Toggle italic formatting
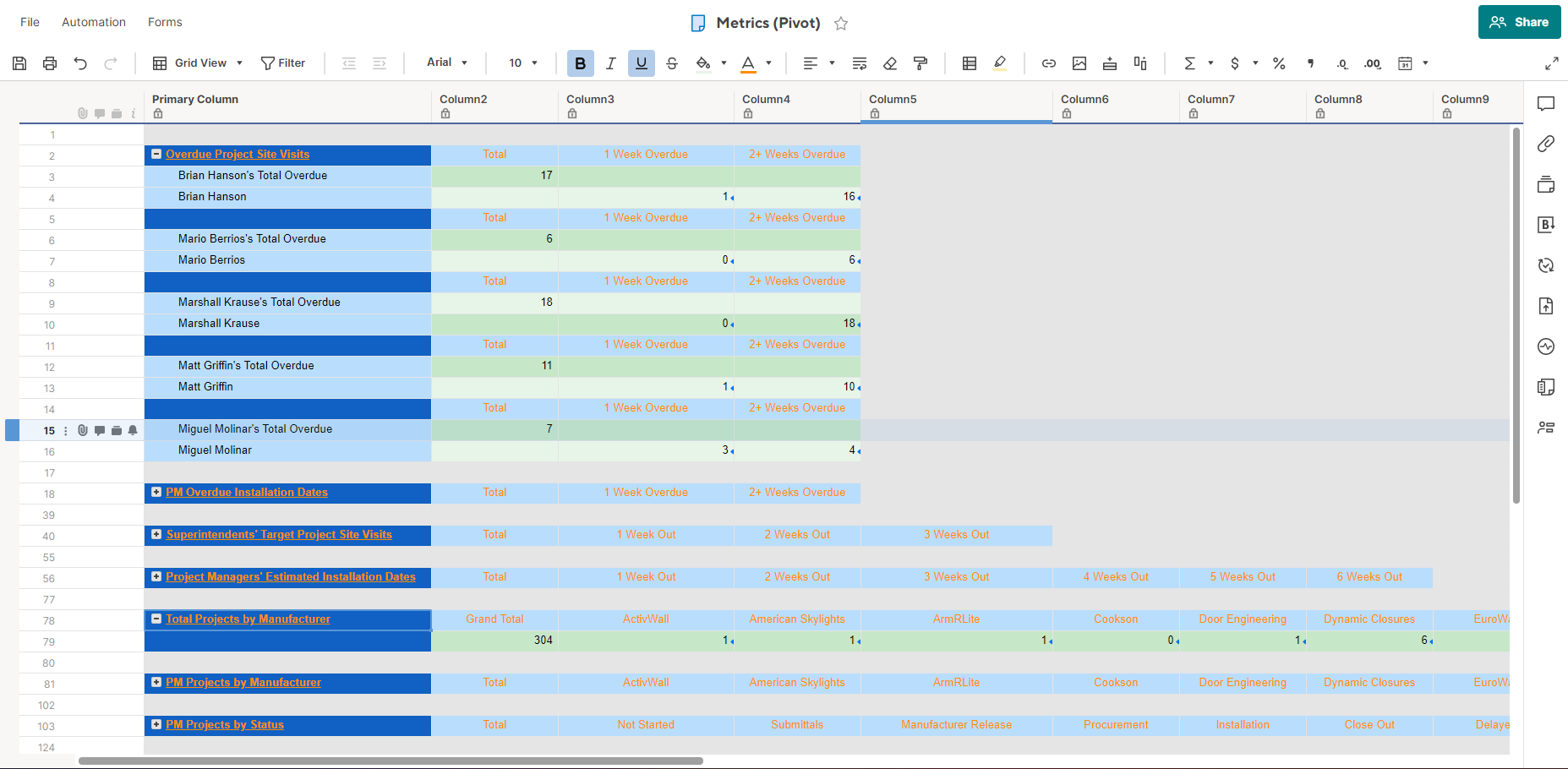The image size is (1568, 769). click(611, 63)
